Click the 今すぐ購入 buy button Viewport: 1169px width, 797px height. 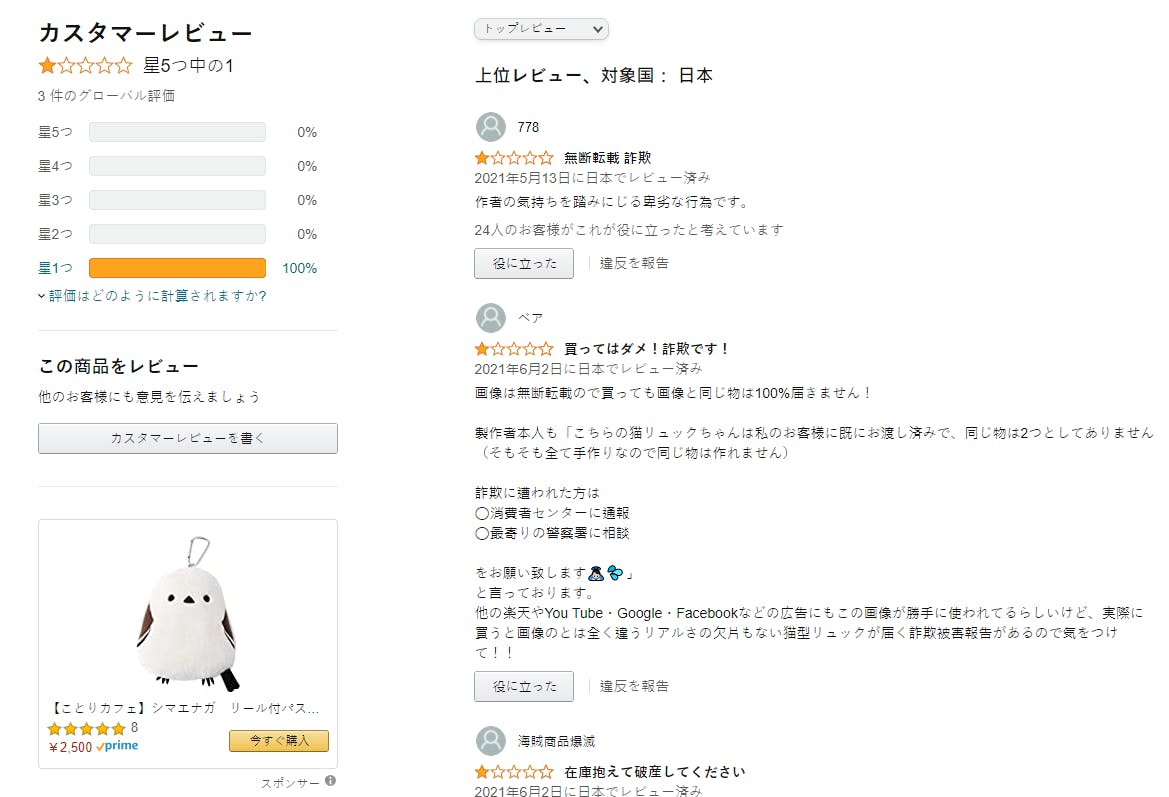[279, 740]
